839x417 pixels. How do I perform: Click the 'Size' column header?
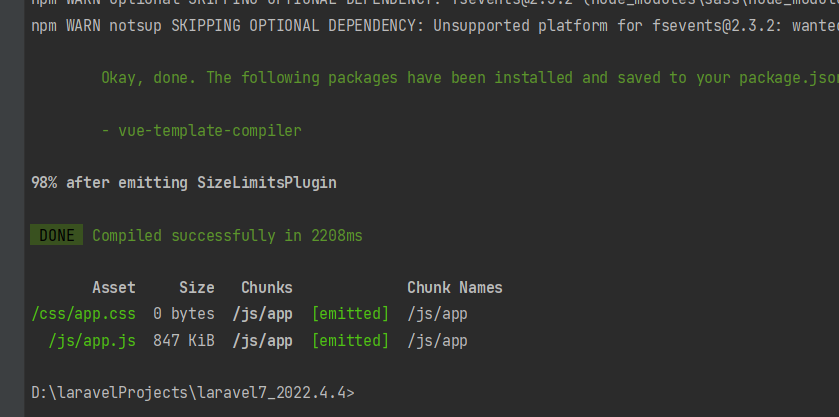coord(197,287)
